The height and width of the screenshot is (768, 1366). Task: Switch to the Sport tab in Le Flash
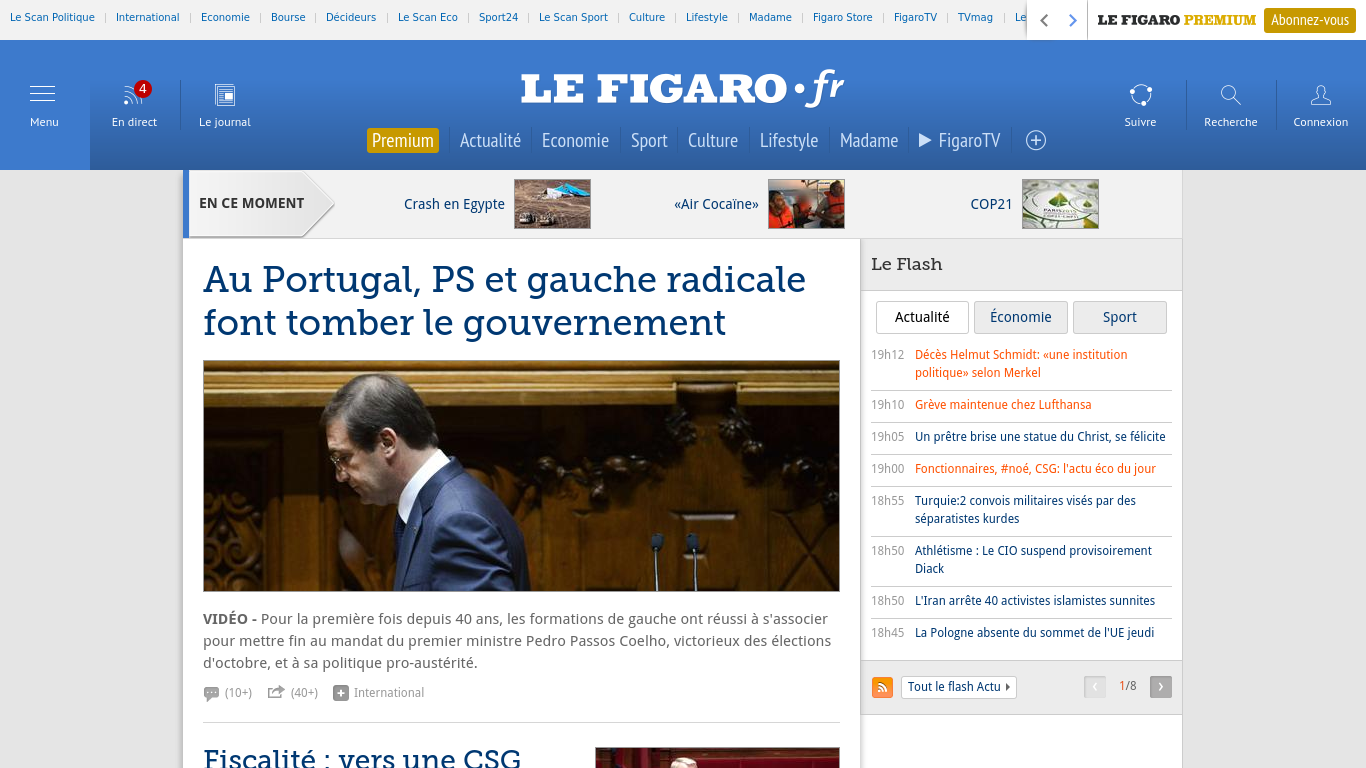click(1119, 317)
